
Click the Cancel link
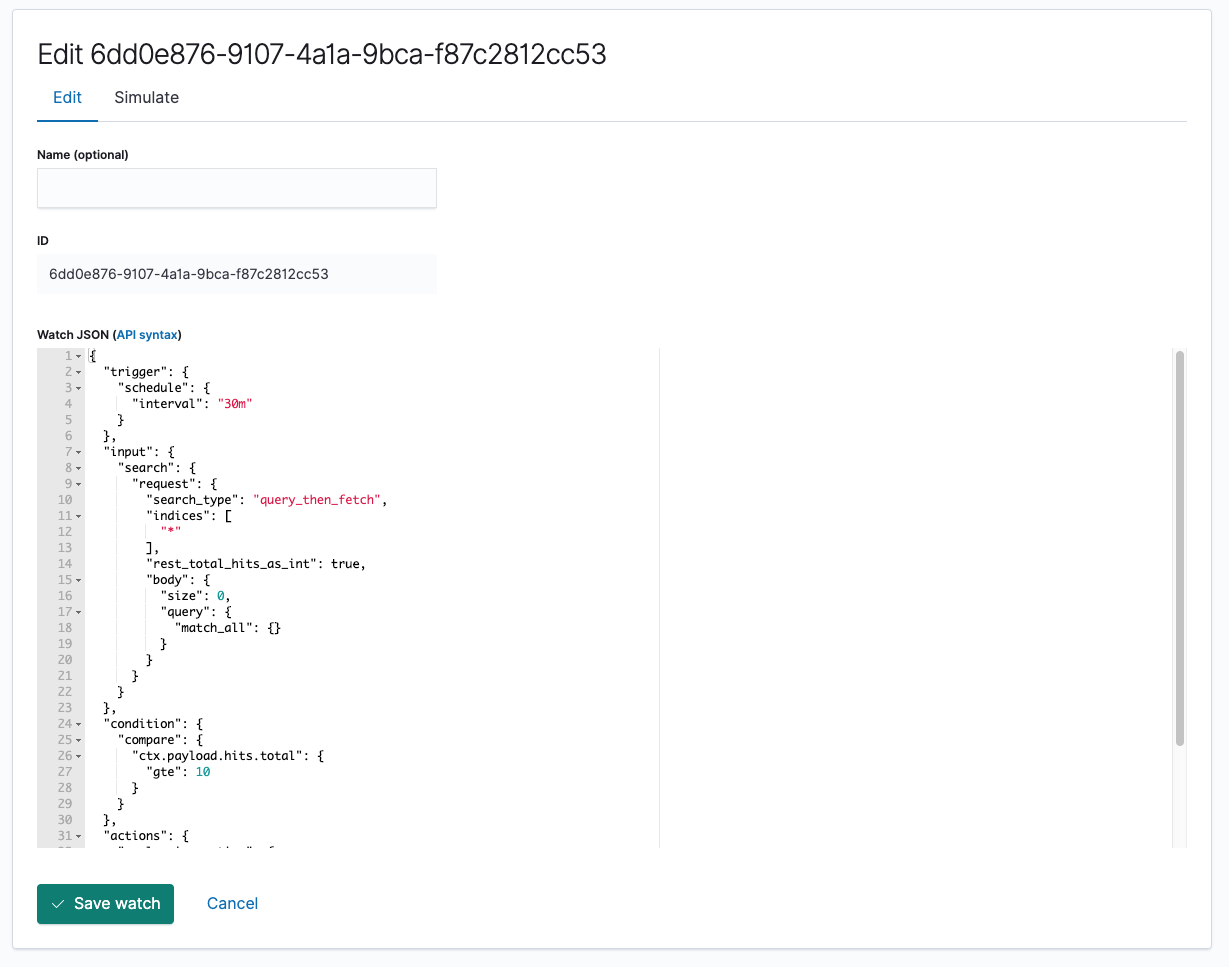coord(232,904)
